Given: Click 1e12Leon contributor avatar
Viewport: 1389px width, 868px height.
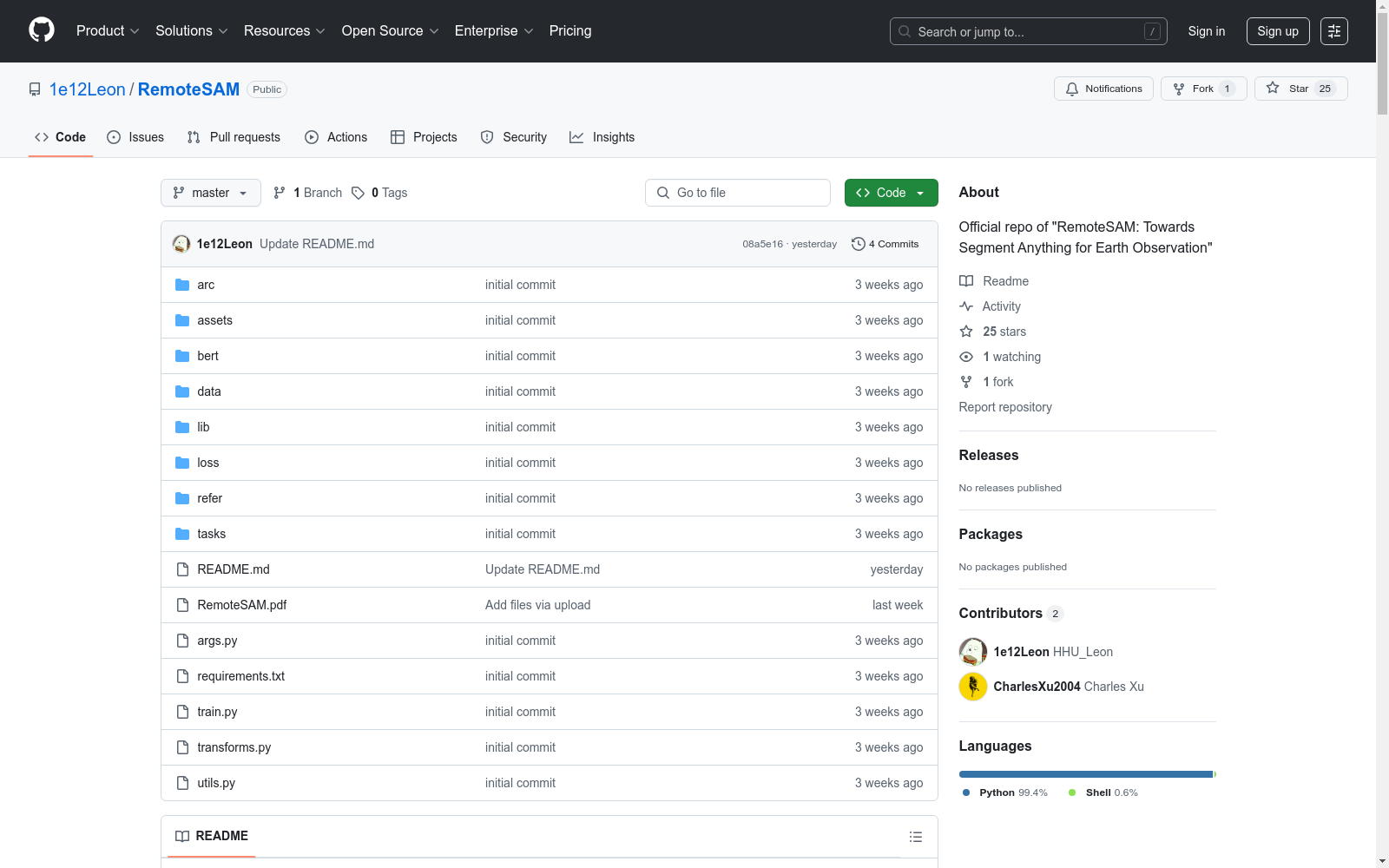Looking at the screenshot, I should point(973,652).
